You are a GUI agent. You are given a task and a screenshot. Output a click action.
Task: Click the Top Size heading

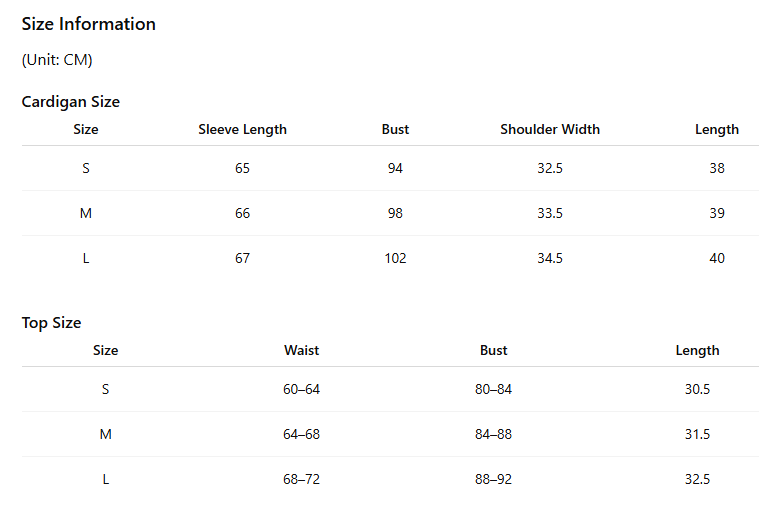(x=51, y=322)
